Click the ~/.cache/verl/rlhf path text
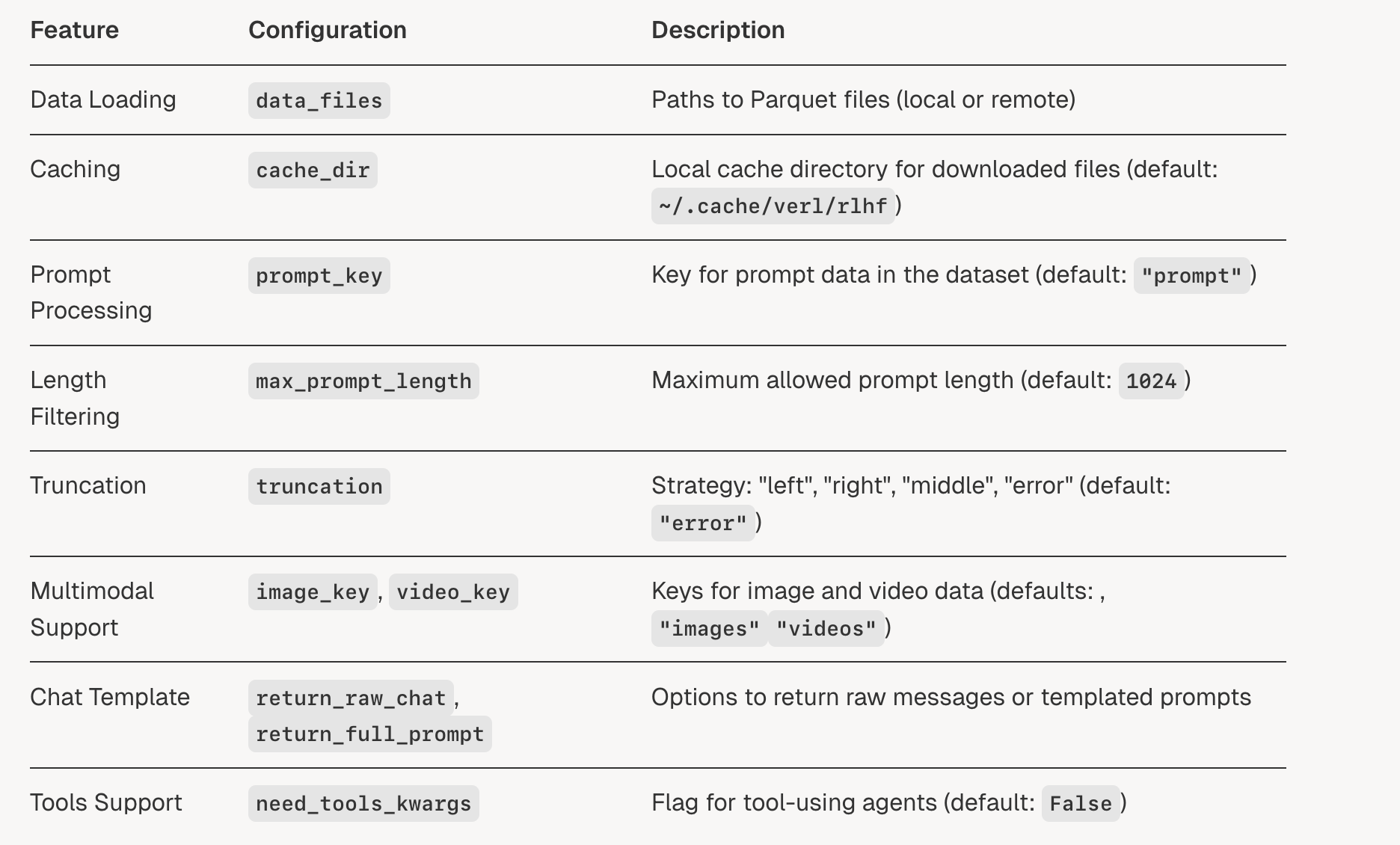The image size is (1400, 845). pyautogui.click(x=773, y=206)
